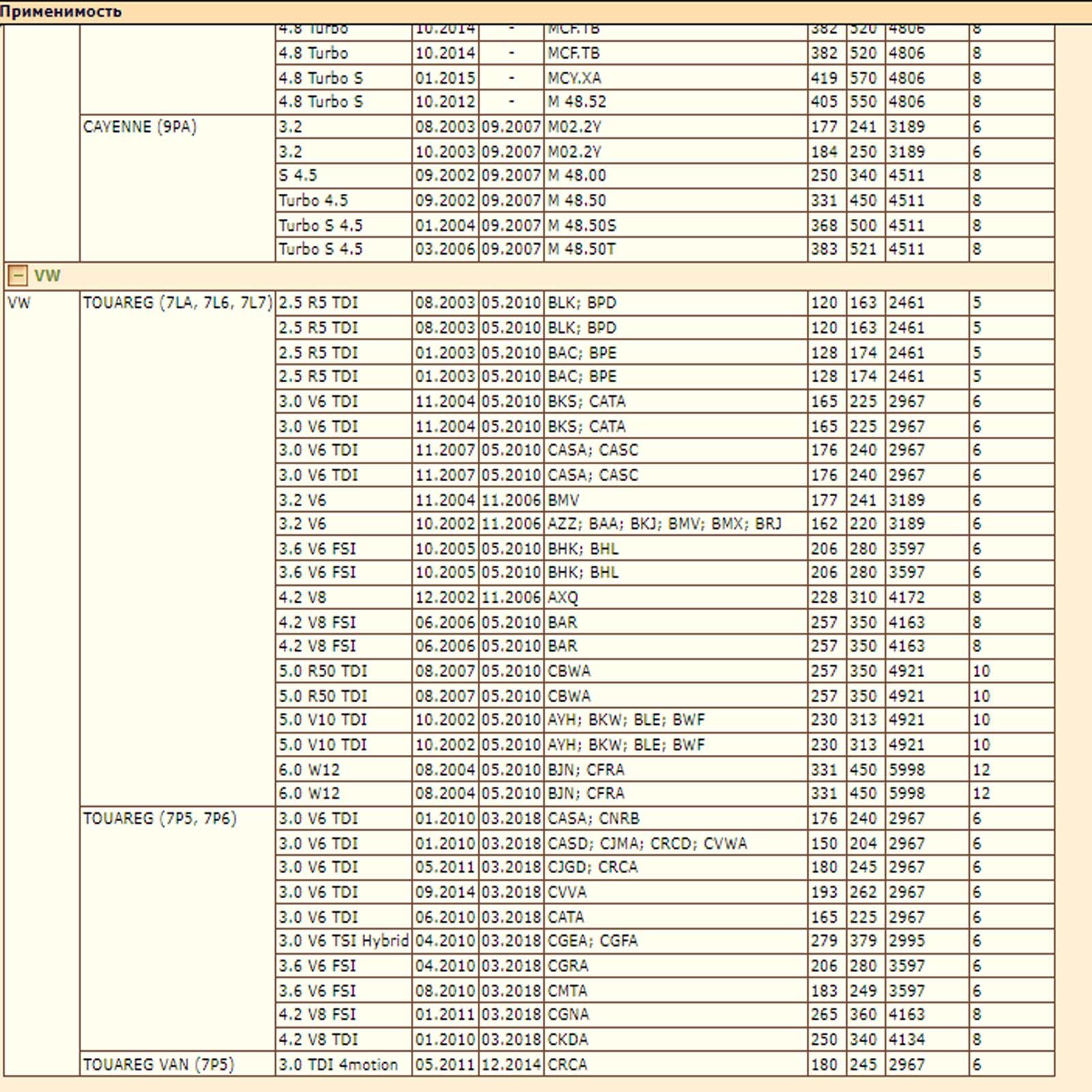Click the 3.0 V6 TSI Hybrid cell
Screen dimensions: 1092x1092
click(x=343, y=941)
